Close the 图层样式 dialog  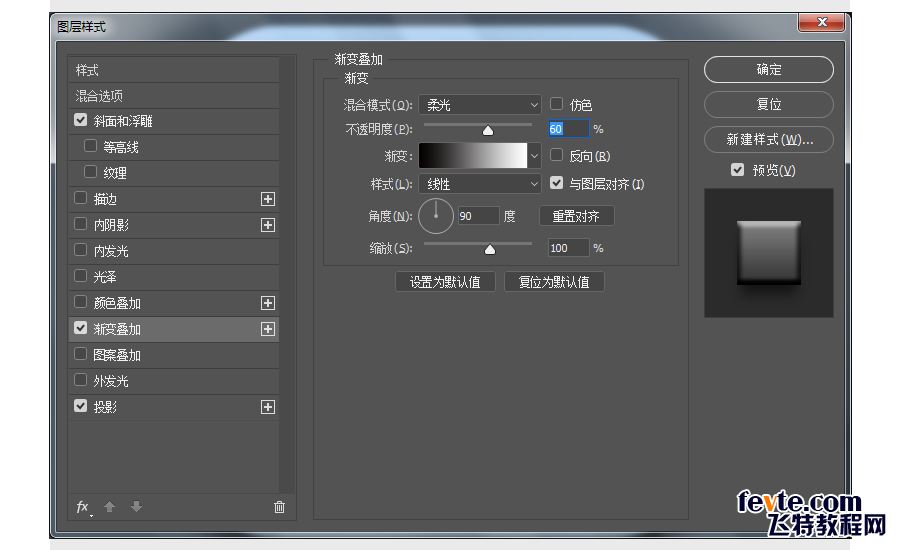(821, 22)
